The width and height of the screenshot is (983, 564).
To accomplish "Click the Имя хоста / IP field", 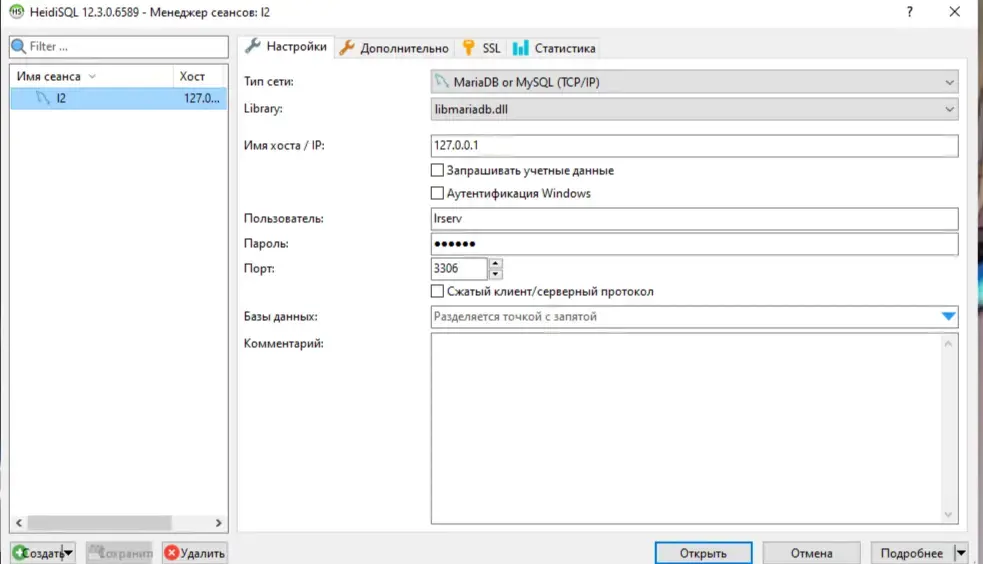I will (x=695, y=145).
